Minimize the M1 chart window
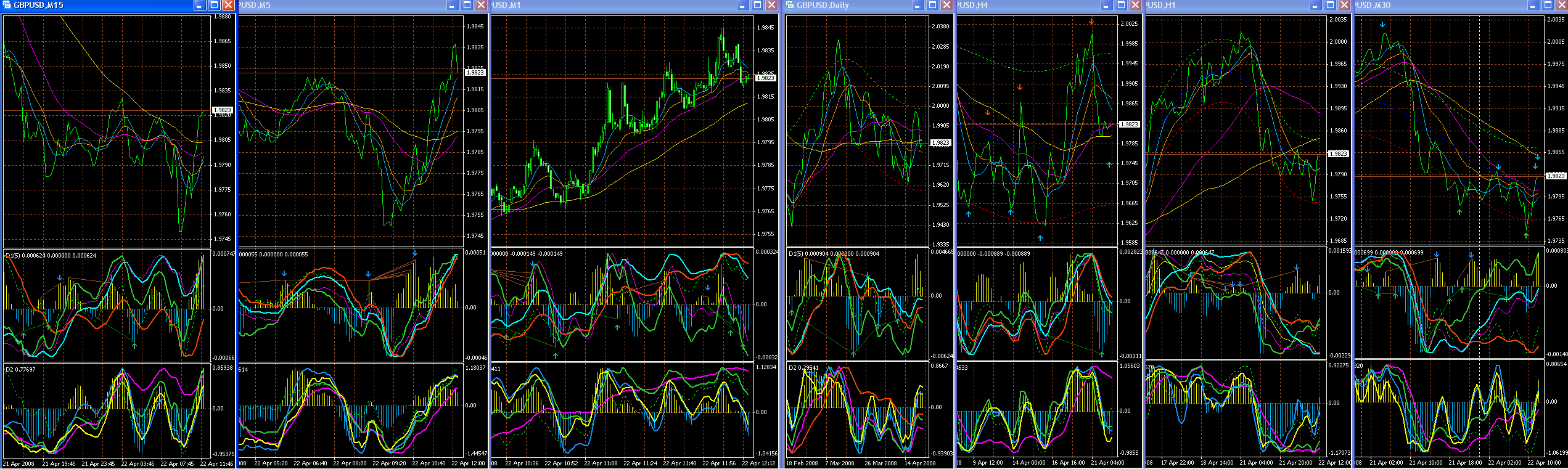The width and height of the screenshot is (1568, 469). click(x=742, y=6)
